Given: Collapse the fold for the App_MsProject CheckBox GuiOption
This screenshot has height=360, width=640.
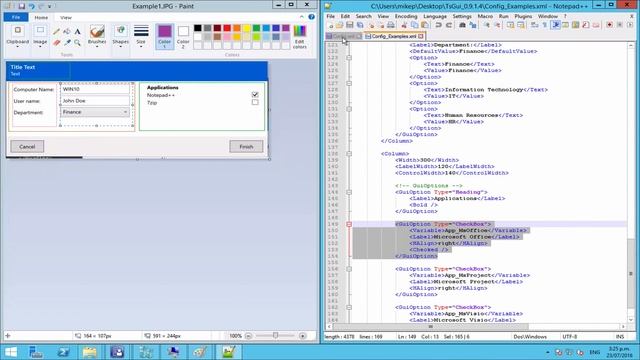Looking at the screenshot, I should tap(349, 269).
